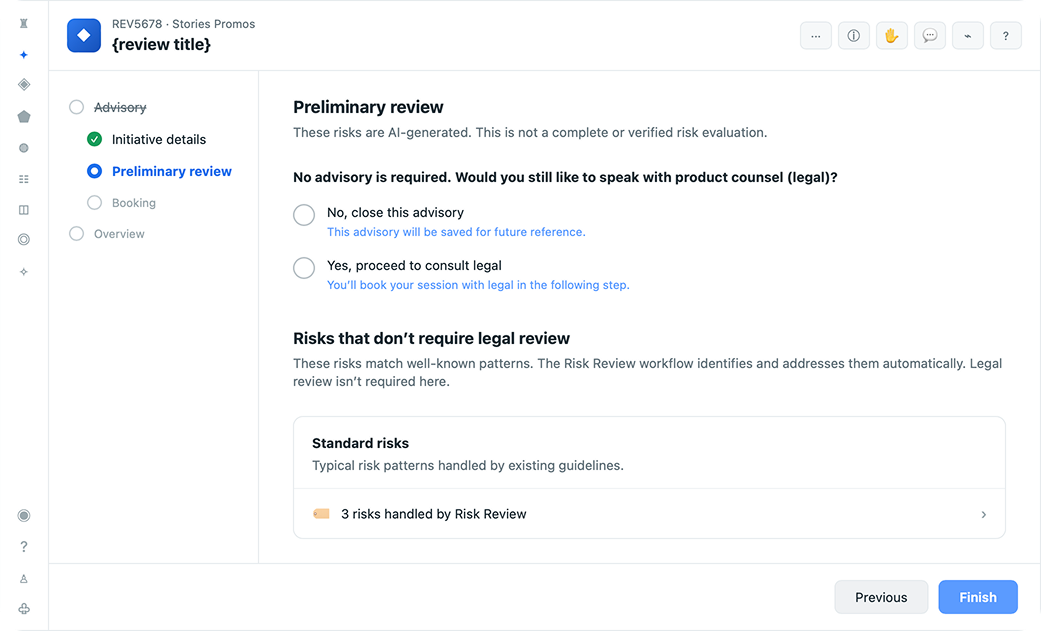Open the Initiative details step

point(159,139)
